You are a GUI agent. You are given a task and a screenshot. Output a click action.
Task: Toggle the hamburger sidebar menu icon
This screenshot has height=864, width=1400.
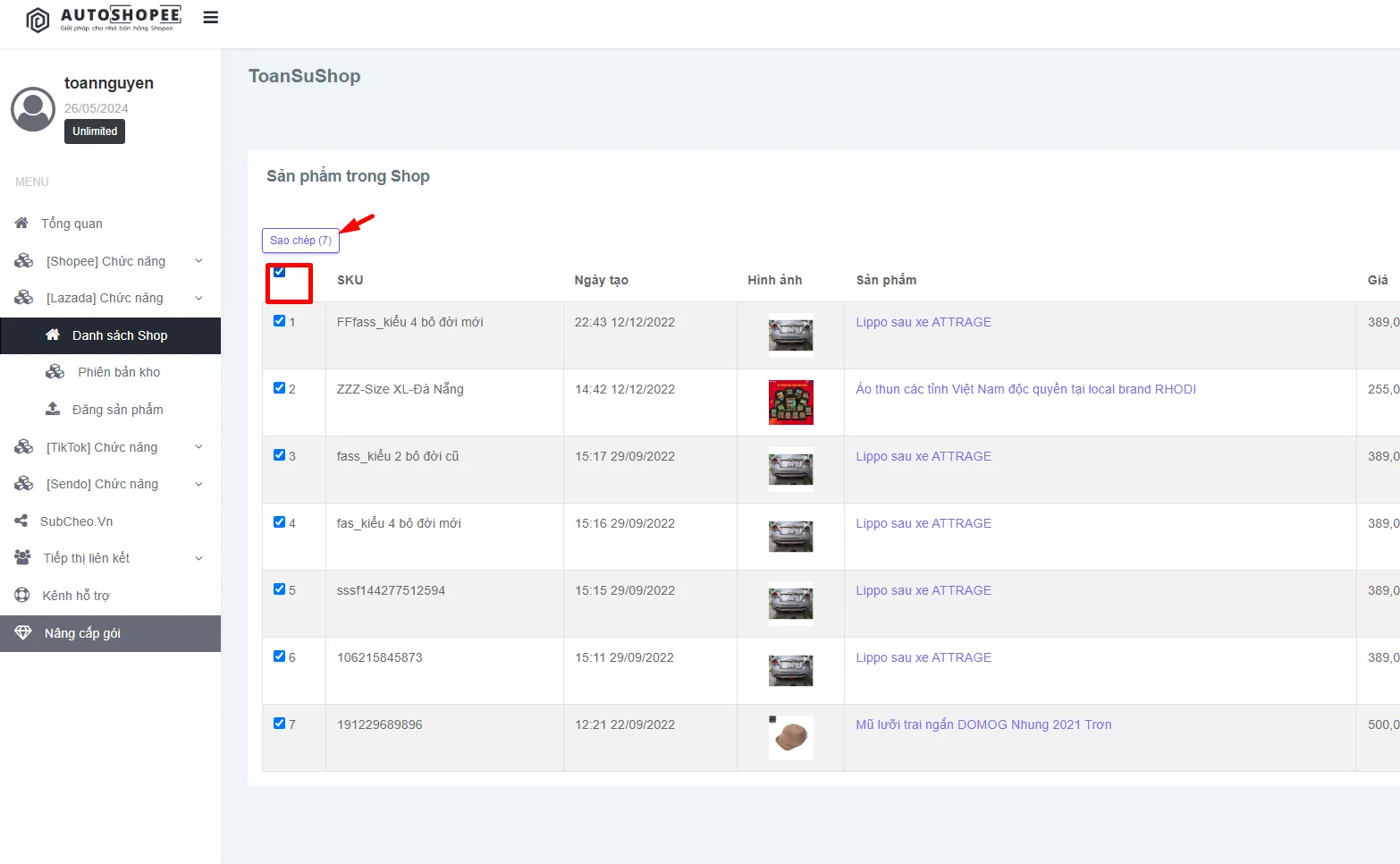coord(211,18)
